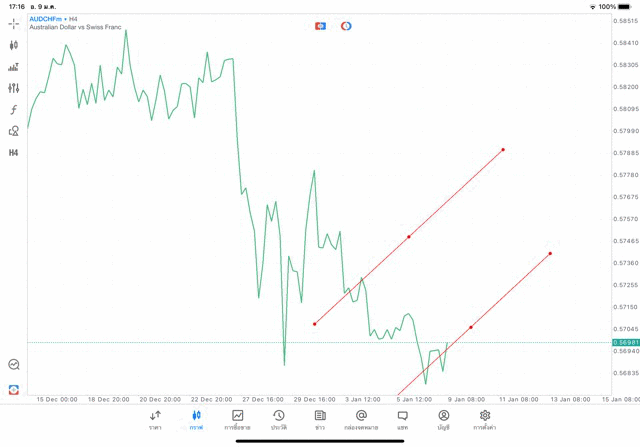Open the กล่องจดหมาย (Mailbox) tab

(x=361, y=419)
